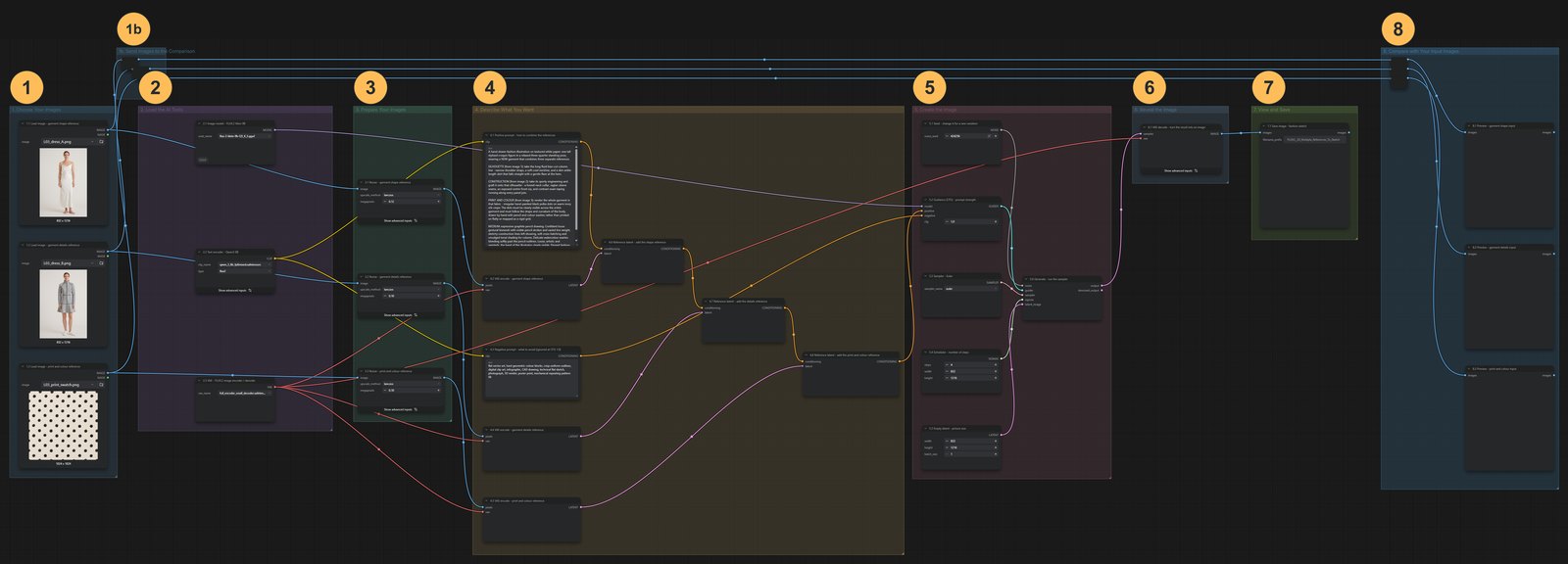Select node 5.6 Generate title bar
Screen dimensions: 1568x564
[1062, 279]
